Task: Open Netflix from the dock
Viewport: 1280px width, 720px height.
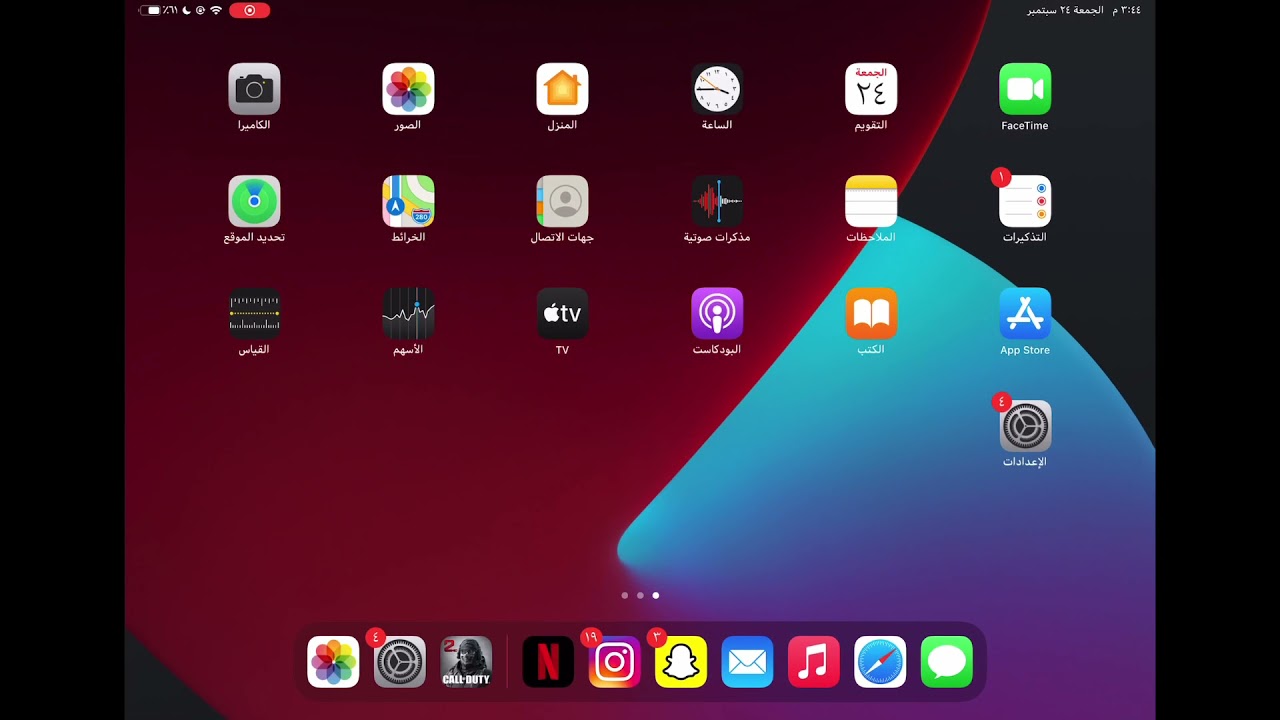Action: point(548,662)
